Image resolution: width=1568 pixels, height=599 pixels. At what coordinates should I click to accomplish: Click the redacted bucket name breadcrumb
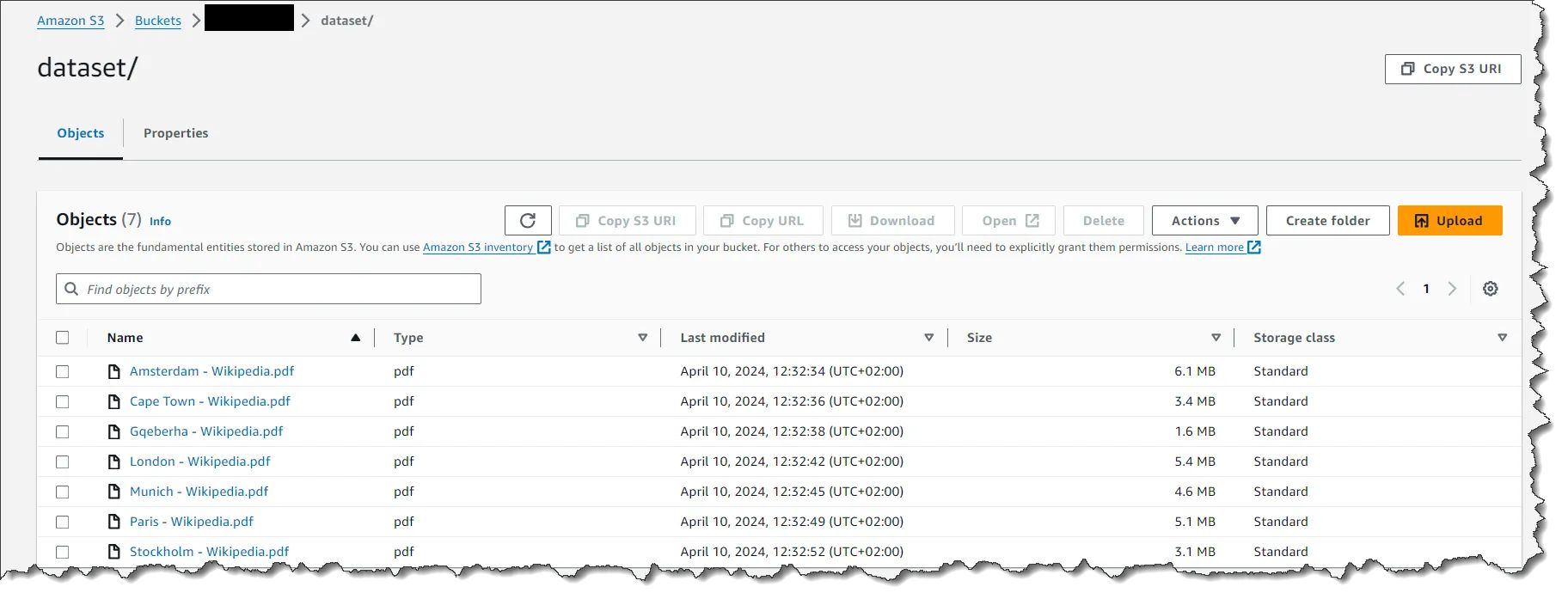coord(249,18)
